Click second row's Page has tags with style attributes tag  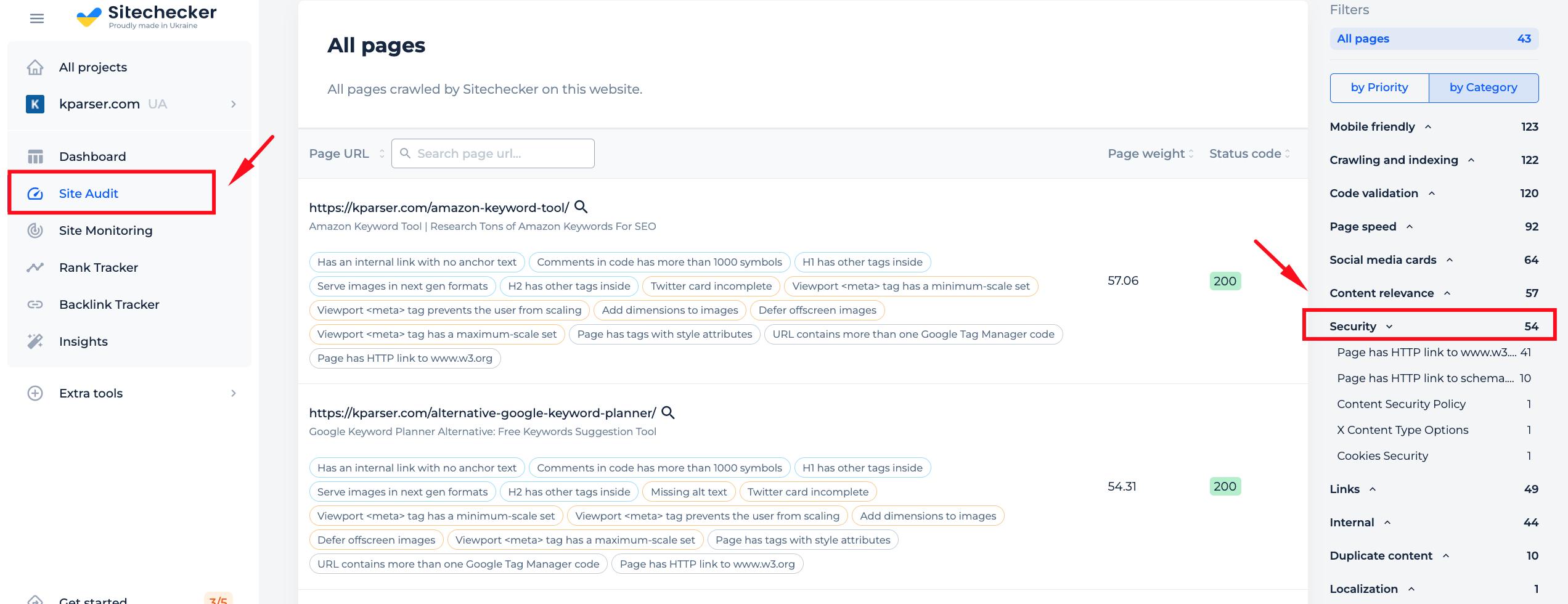(x=803, y=540)
